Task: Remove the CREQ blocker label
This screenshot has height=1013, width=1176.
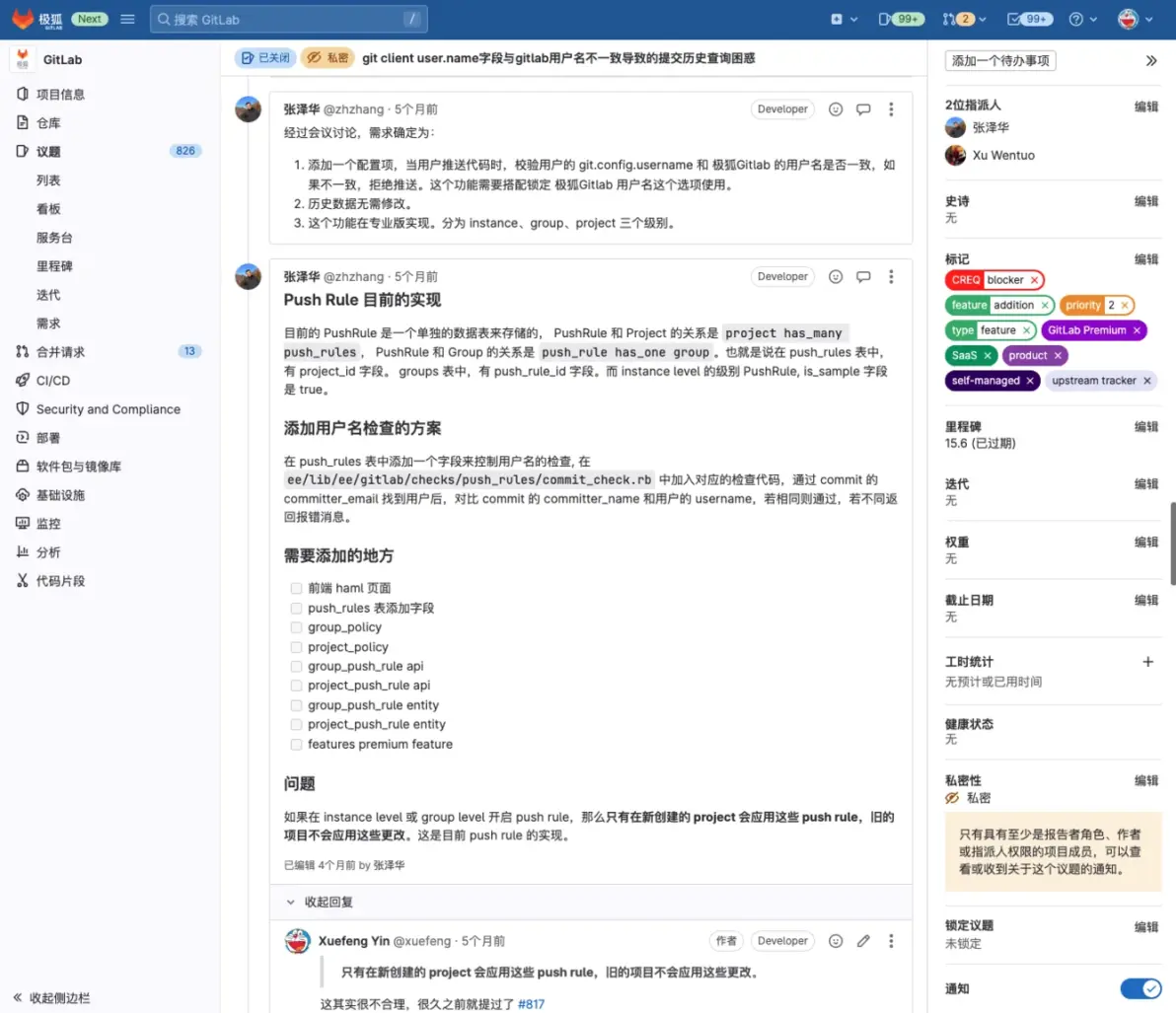Action: (1034, 280)
